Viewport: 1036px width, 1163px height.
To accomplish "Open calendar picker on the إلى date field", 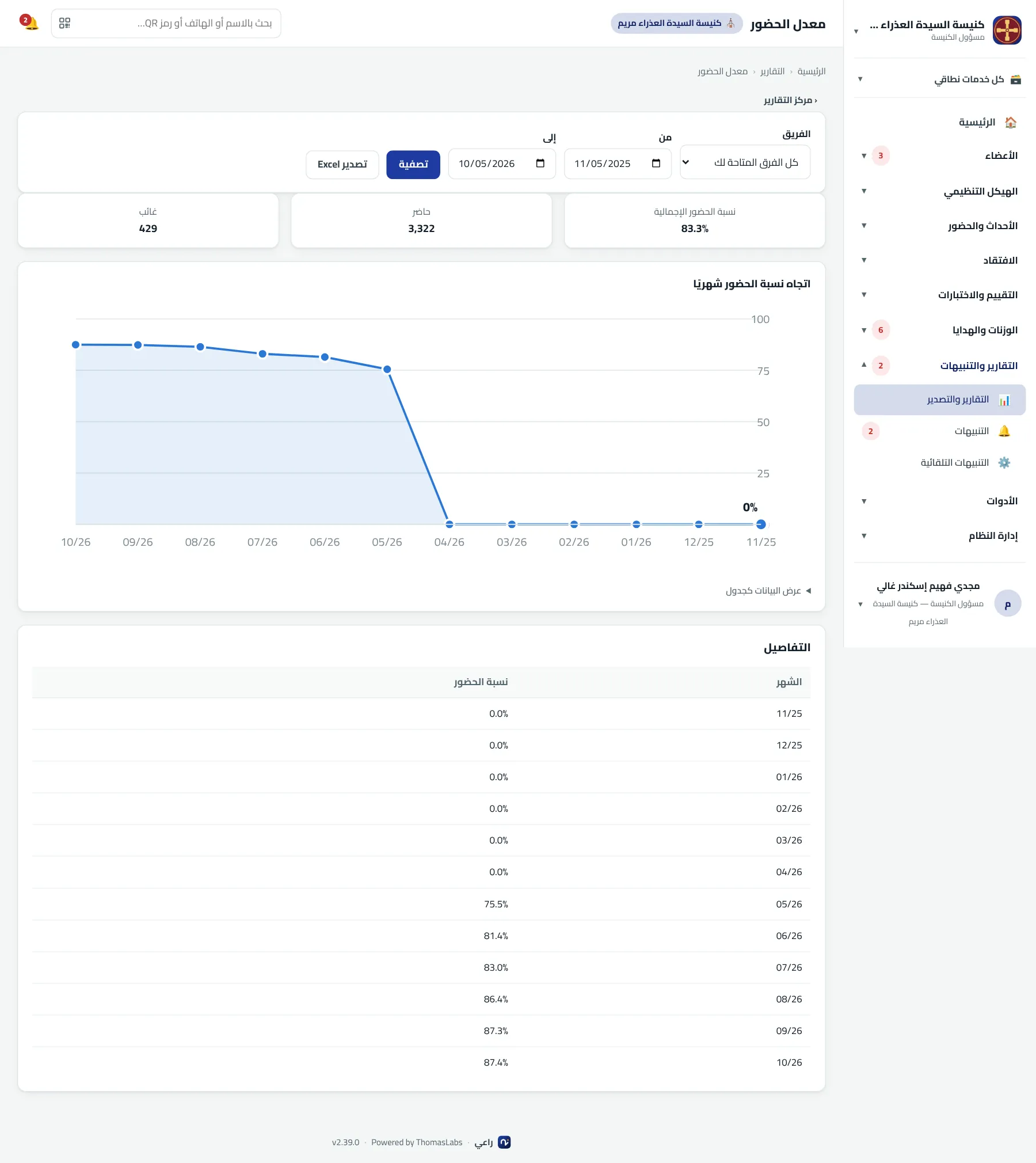I will 540,164.
